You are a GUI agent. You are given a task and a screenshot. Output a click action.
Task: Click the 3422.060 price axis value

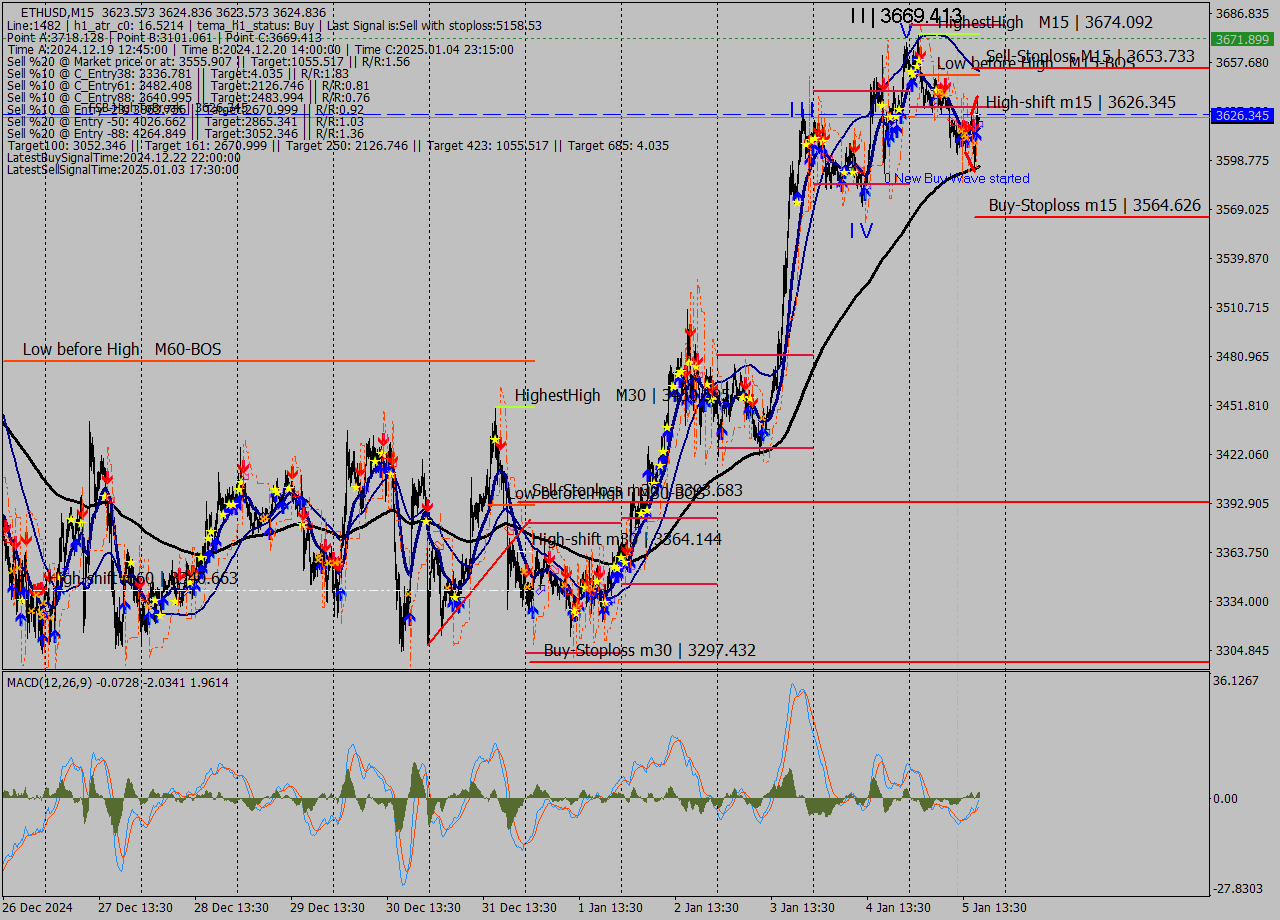1243,454
